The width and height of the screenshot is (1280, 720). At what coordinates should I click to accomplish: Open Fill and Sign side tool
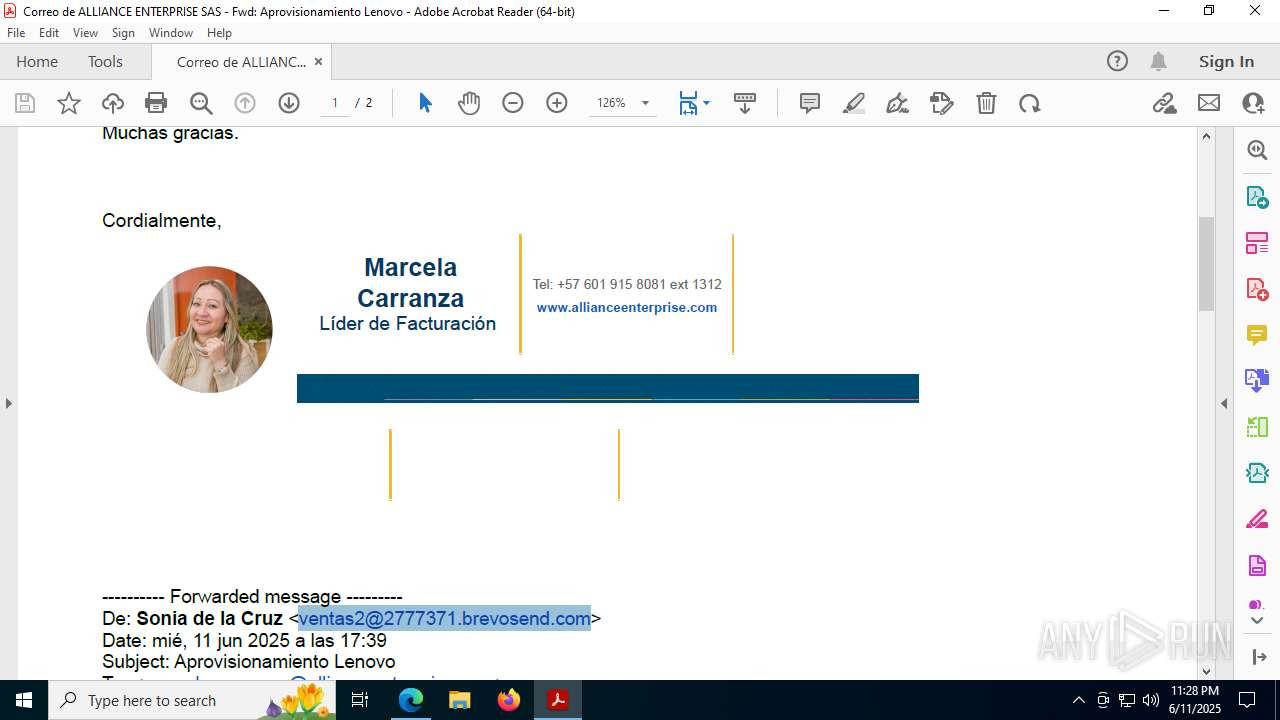1257,519
